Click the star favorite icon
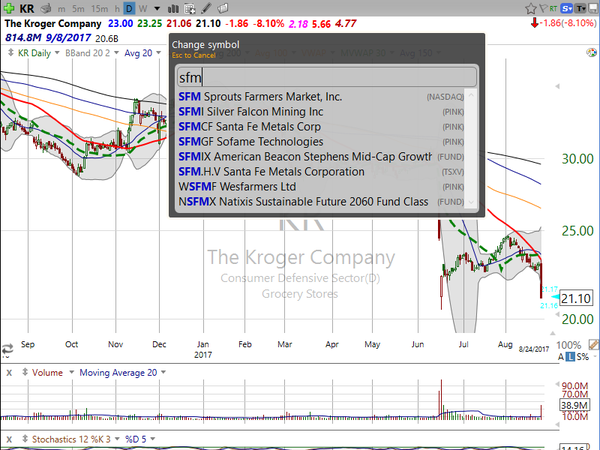Screen dimensions: 600x450 [530, 8]
